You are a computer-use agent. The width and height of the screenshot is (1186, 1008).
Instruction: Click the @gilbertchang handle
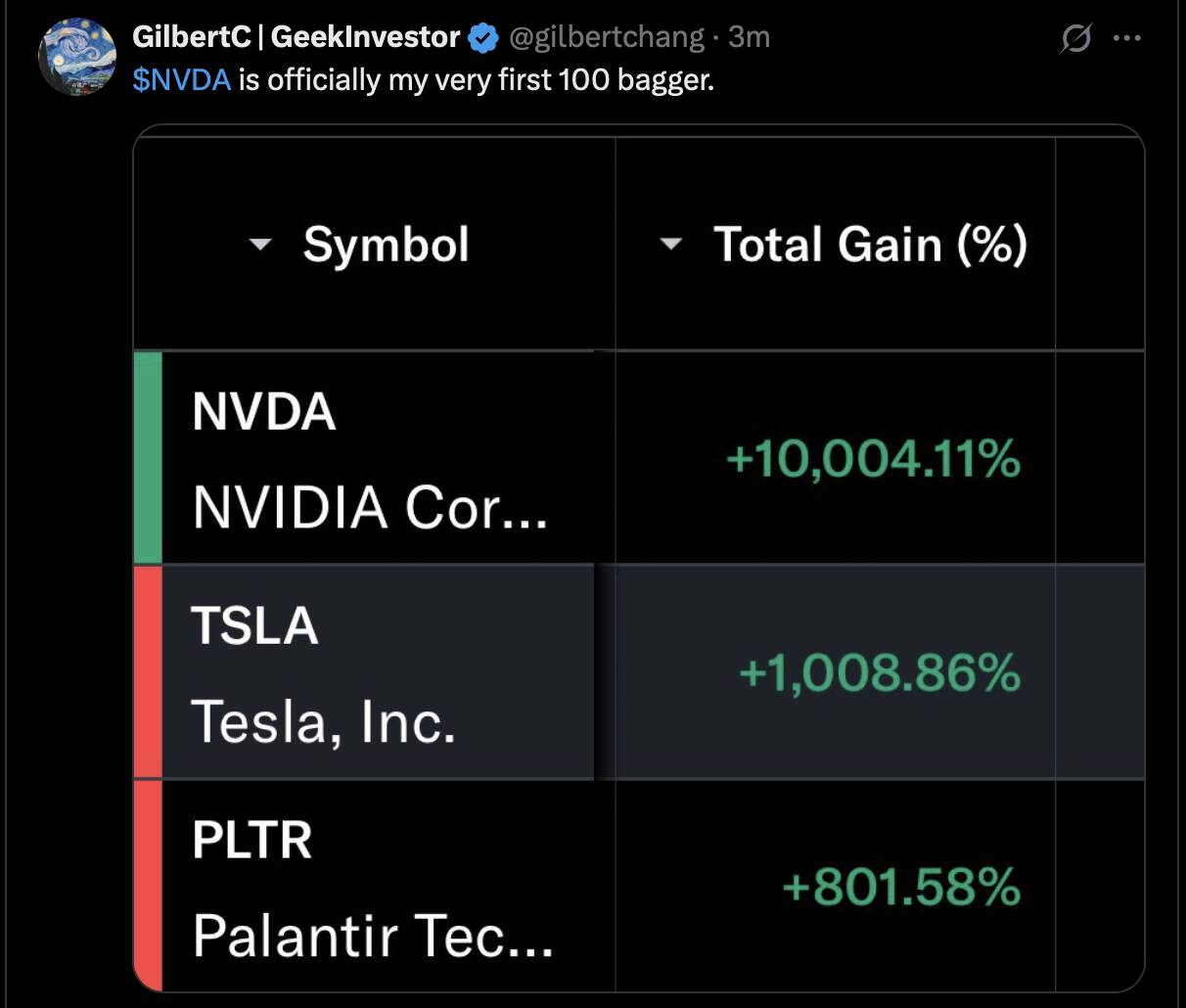click(607, 37)
